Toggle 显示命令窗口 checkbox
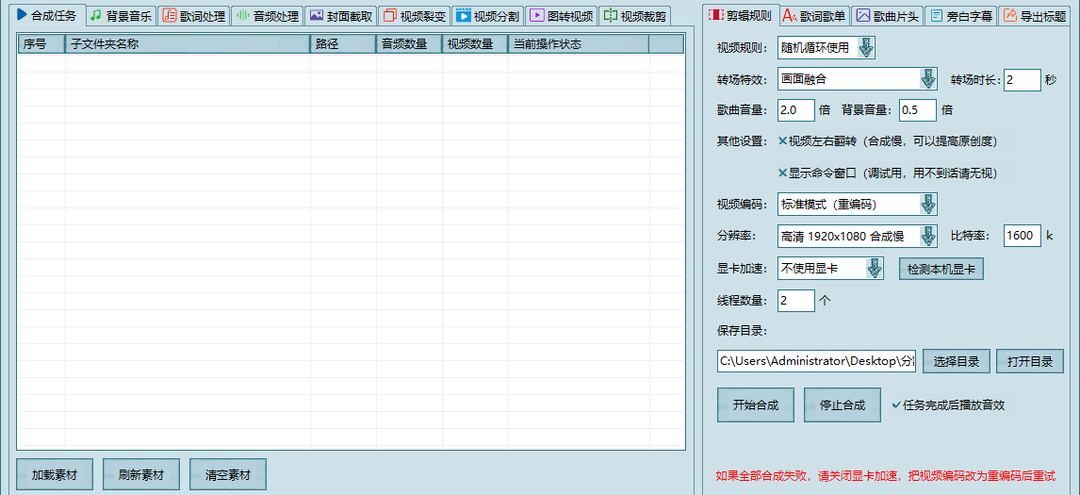 783,173
